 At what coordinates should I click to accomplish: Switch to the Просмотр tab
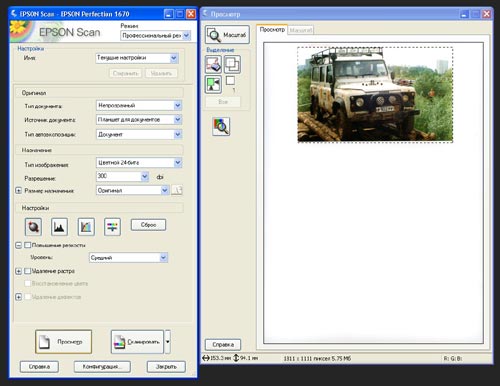[x=272, y=30]
